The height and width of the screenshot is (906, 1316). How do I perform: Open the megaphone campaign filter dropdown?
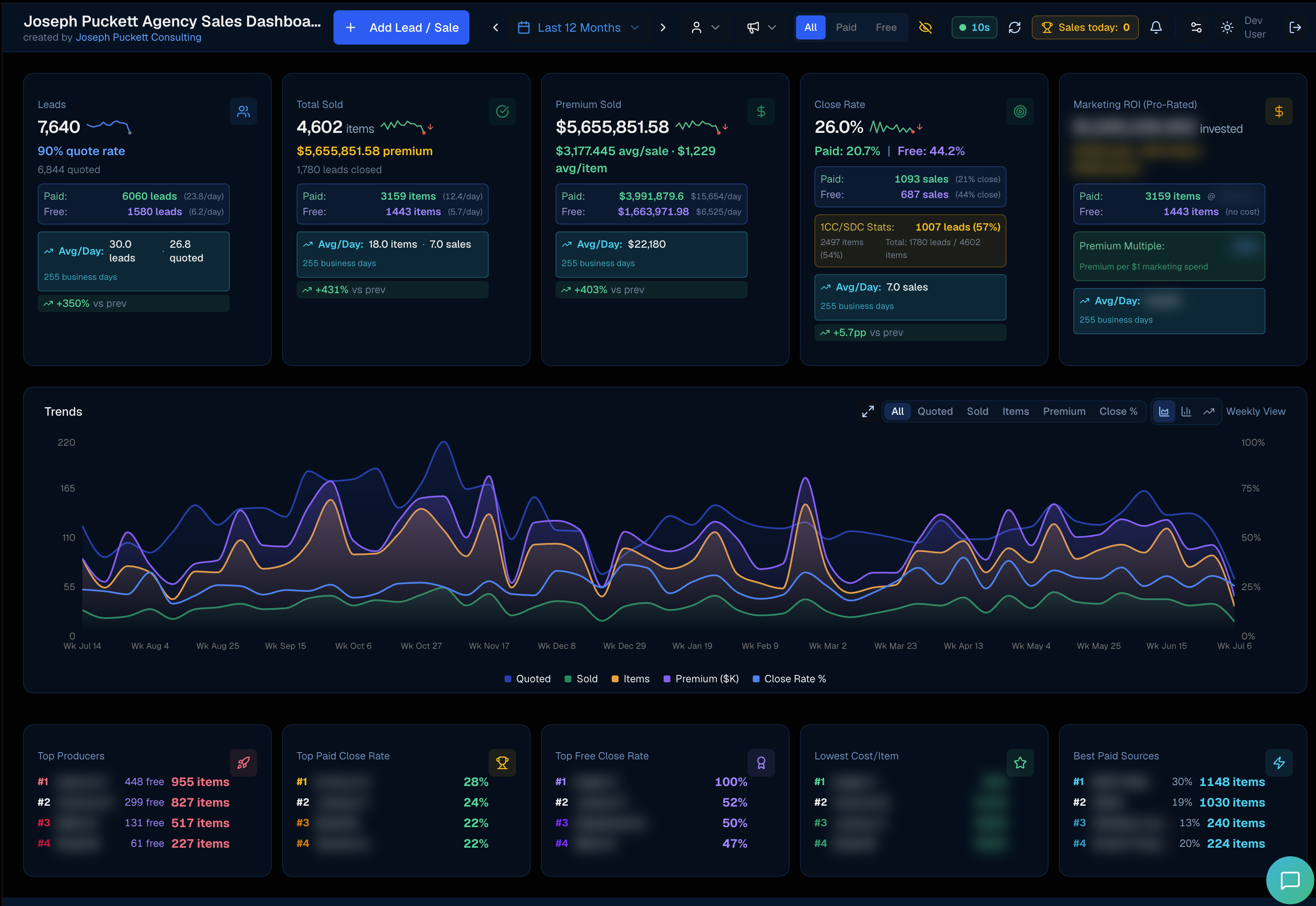click(761, 27)
